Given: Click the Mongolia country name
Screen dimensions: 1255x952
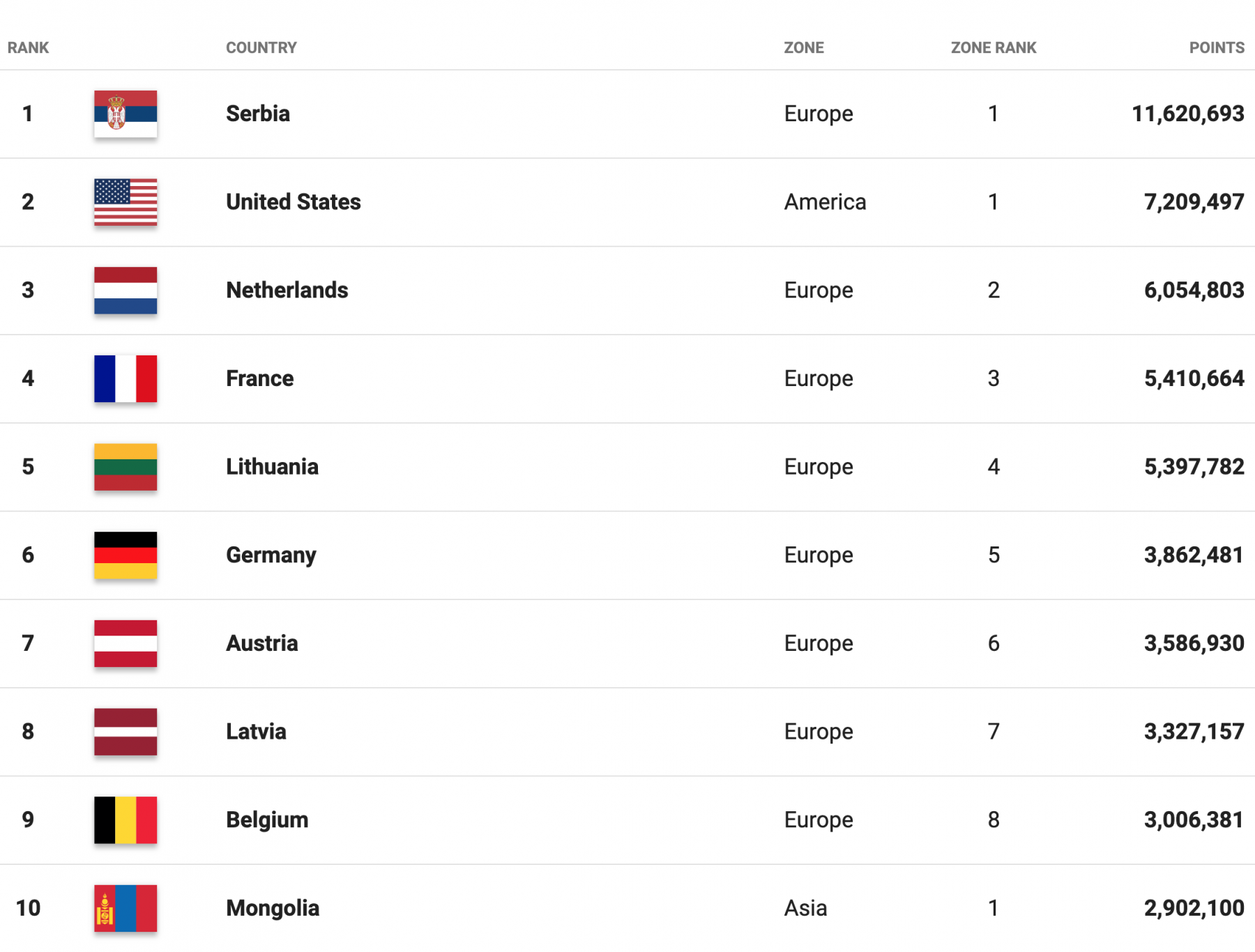Looking at the screenshot, I should [273, 908].
